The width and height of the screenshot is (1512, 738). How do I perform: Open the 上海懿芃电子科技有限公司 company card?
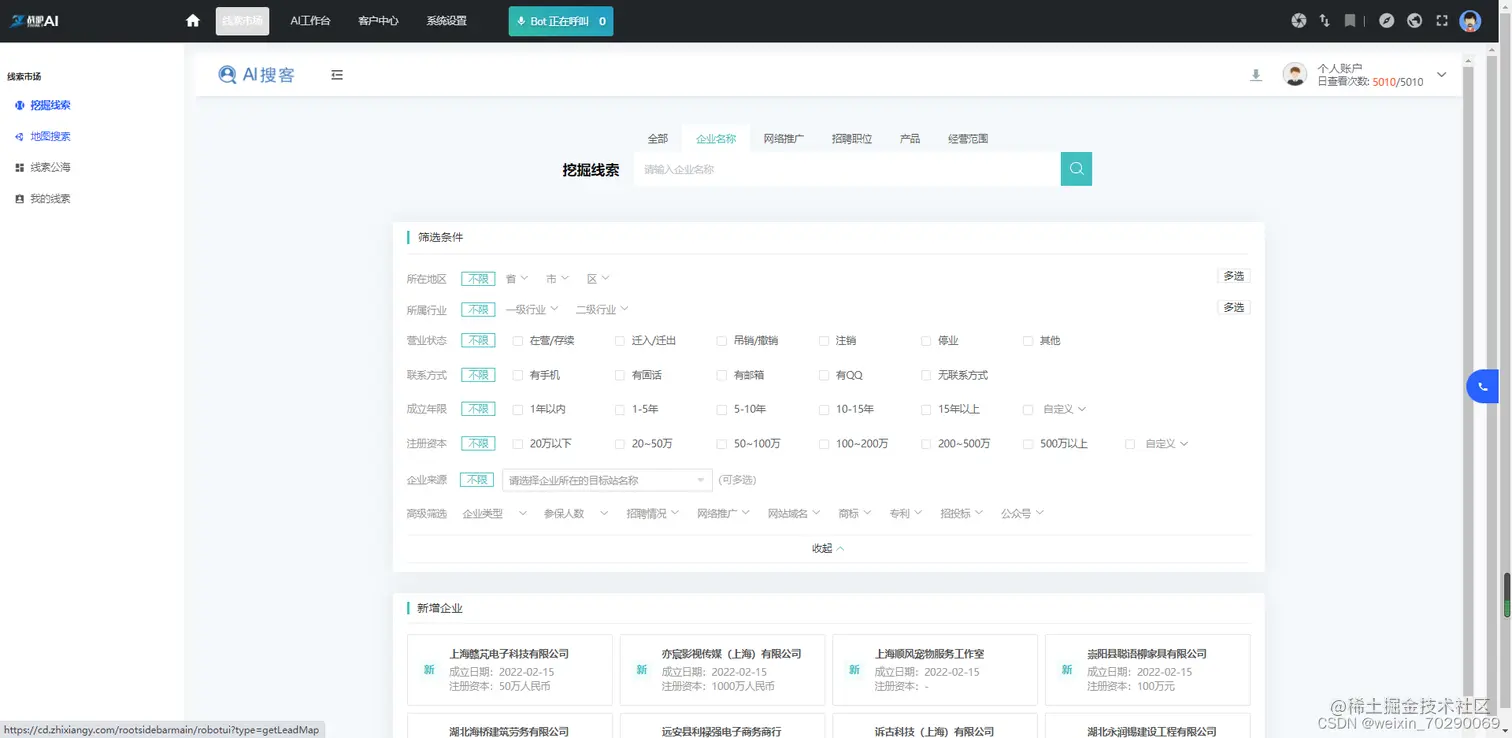[x=510, y=670]
